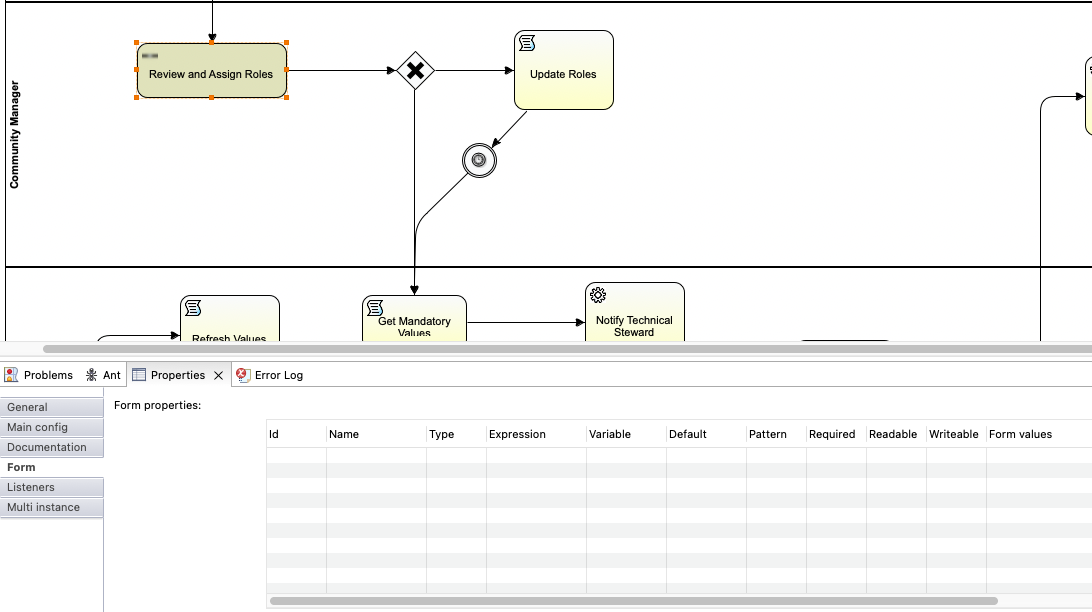Switch to the Error Log tab
The image size is (1092, 612).
(x=277, y=375)
